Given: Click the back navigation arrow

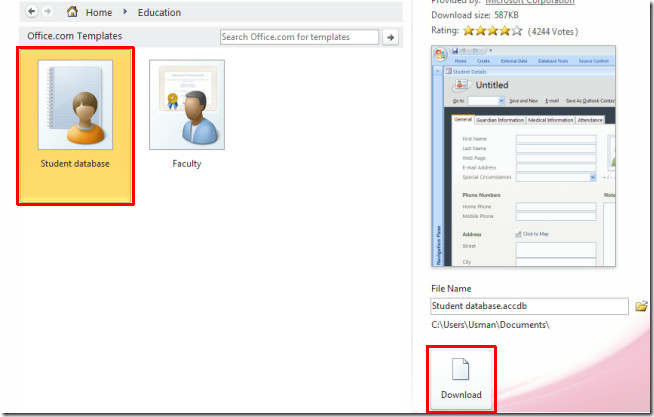Looking at the screenshot, I should 31,11.
